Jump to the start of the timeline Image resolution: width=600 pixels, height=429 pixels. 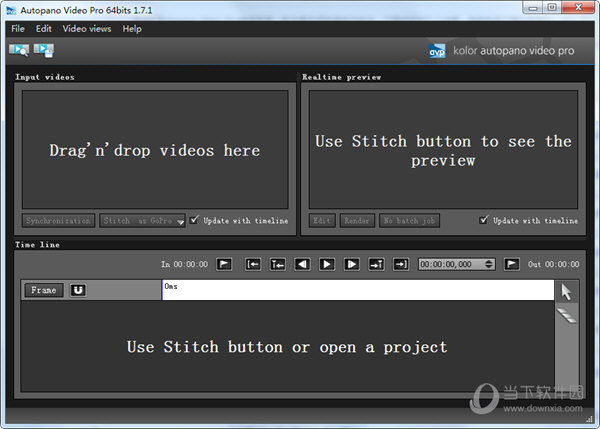tap(253, 264)
